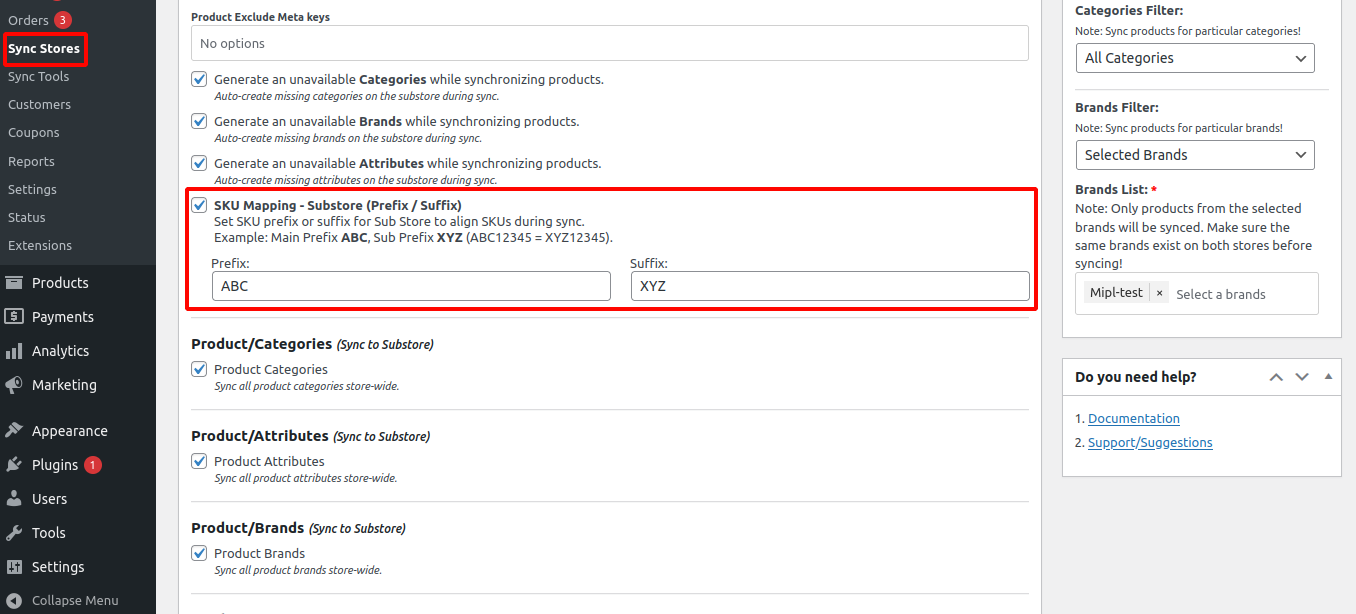Toggle Generate unavailable Categories checkbox
1356x614 pixels.
(200, 79)
